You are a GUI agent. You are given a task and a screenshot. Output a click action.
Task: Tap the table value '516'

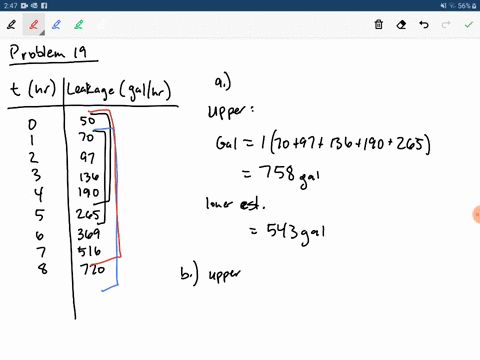89,251
